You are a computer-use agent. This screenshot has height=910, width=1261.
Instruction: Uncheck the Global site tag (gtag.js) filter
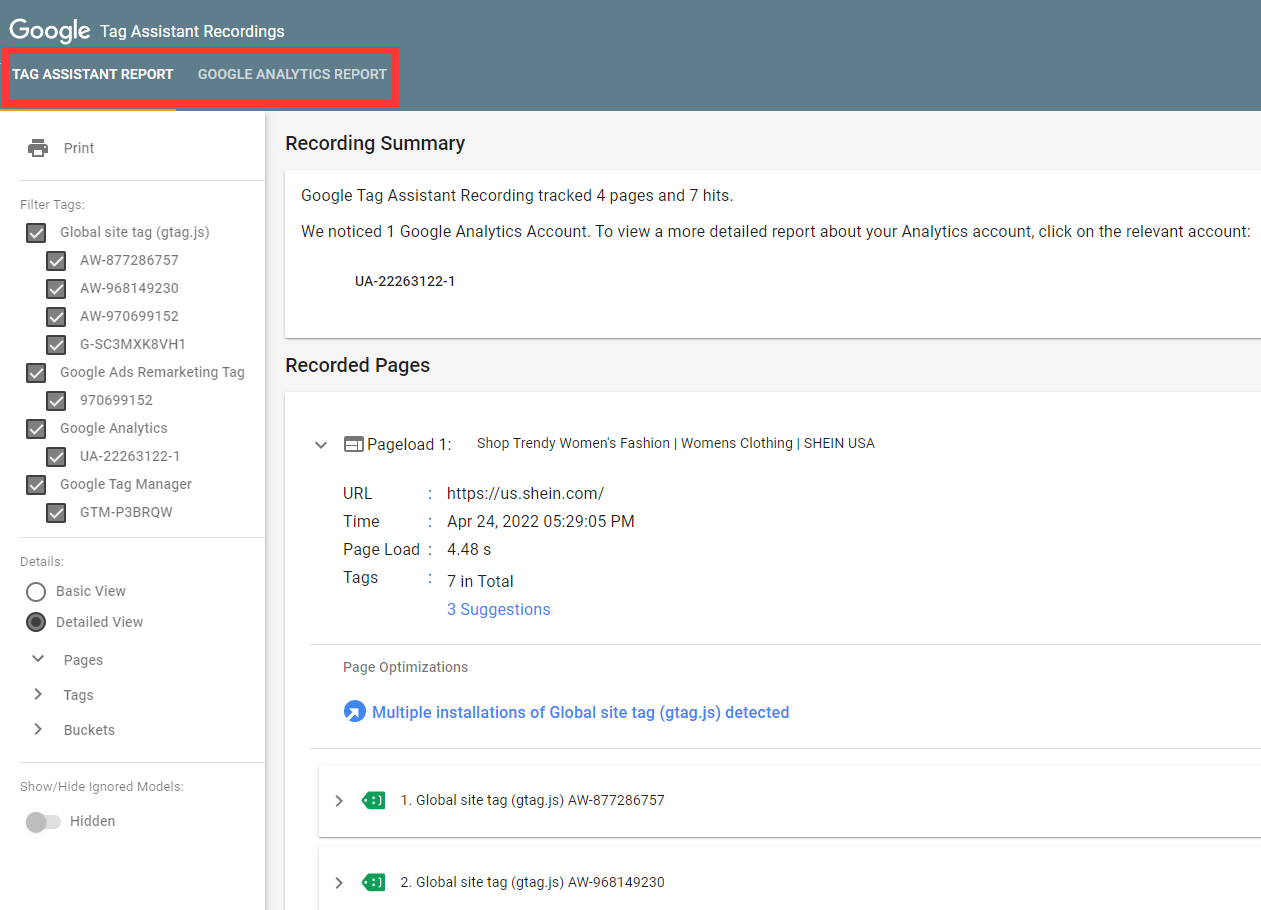point(36,232)
